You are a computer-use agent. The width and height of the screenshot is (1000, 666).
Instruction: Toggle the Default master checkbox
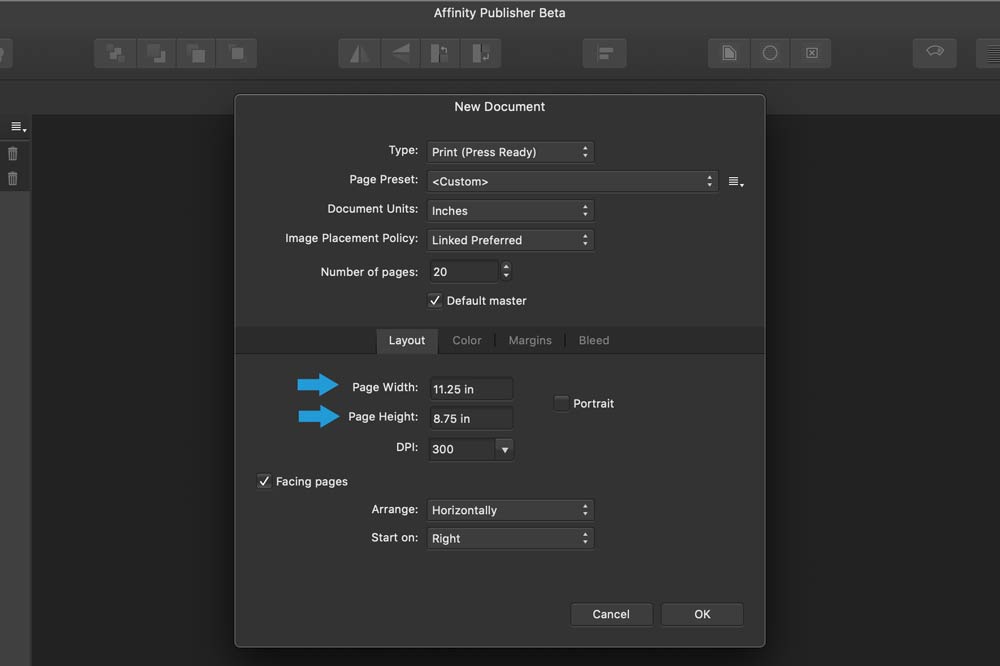[x=435, y=300]
